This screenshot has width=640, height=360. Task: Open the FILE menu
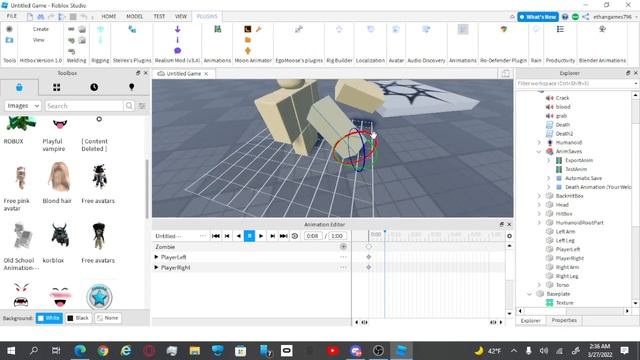[x=12, y=16]
